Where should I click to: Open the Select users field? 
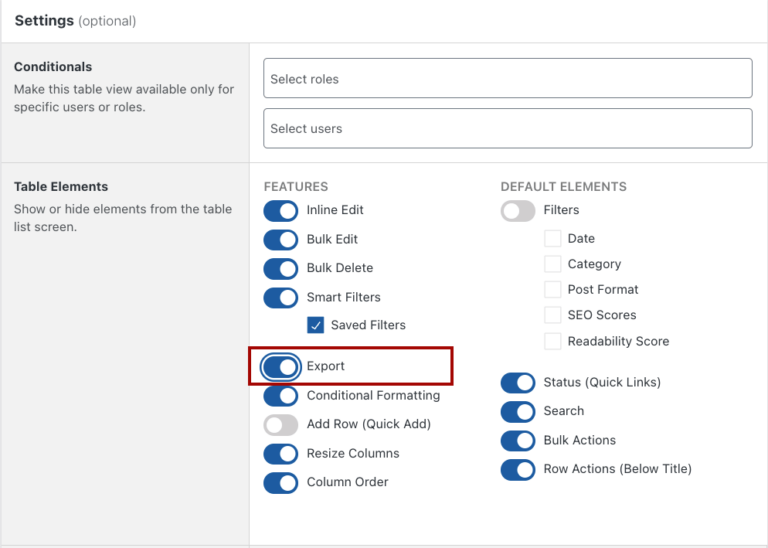(x=508, y=128)
